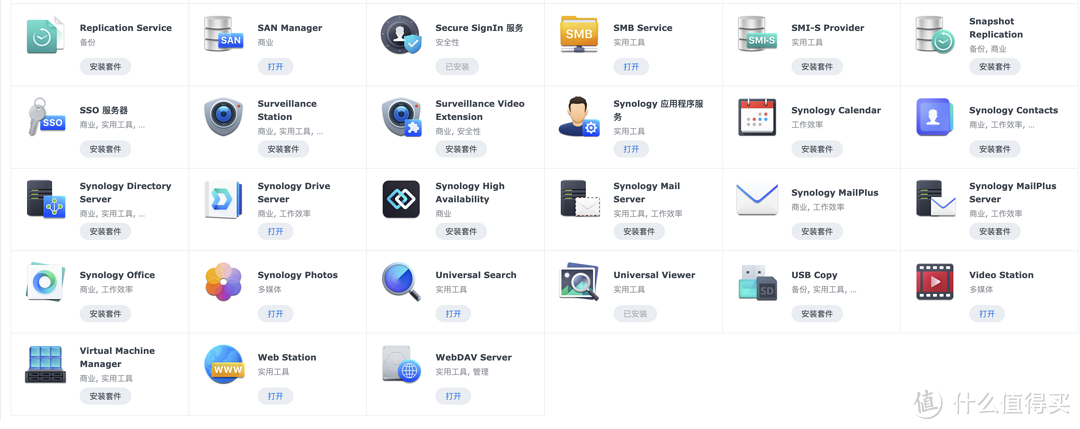Image resolution: width=1080 pixels, height=429 pixels.
Task: Click the WebDAV Server icon
Action: click(x=401, y=364)
